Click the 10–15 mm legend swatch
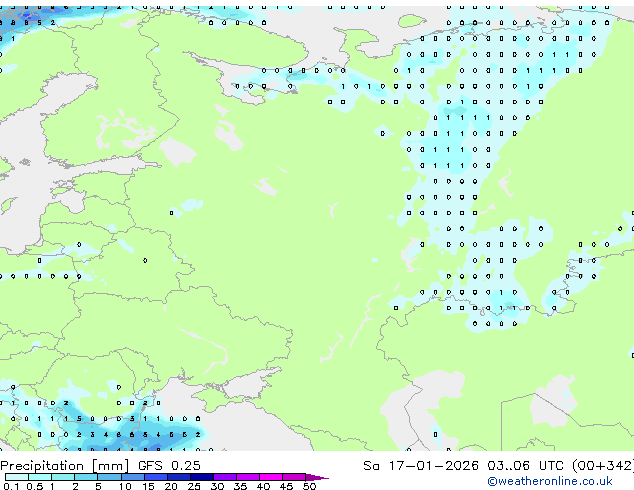 click(x=133, y=477)
